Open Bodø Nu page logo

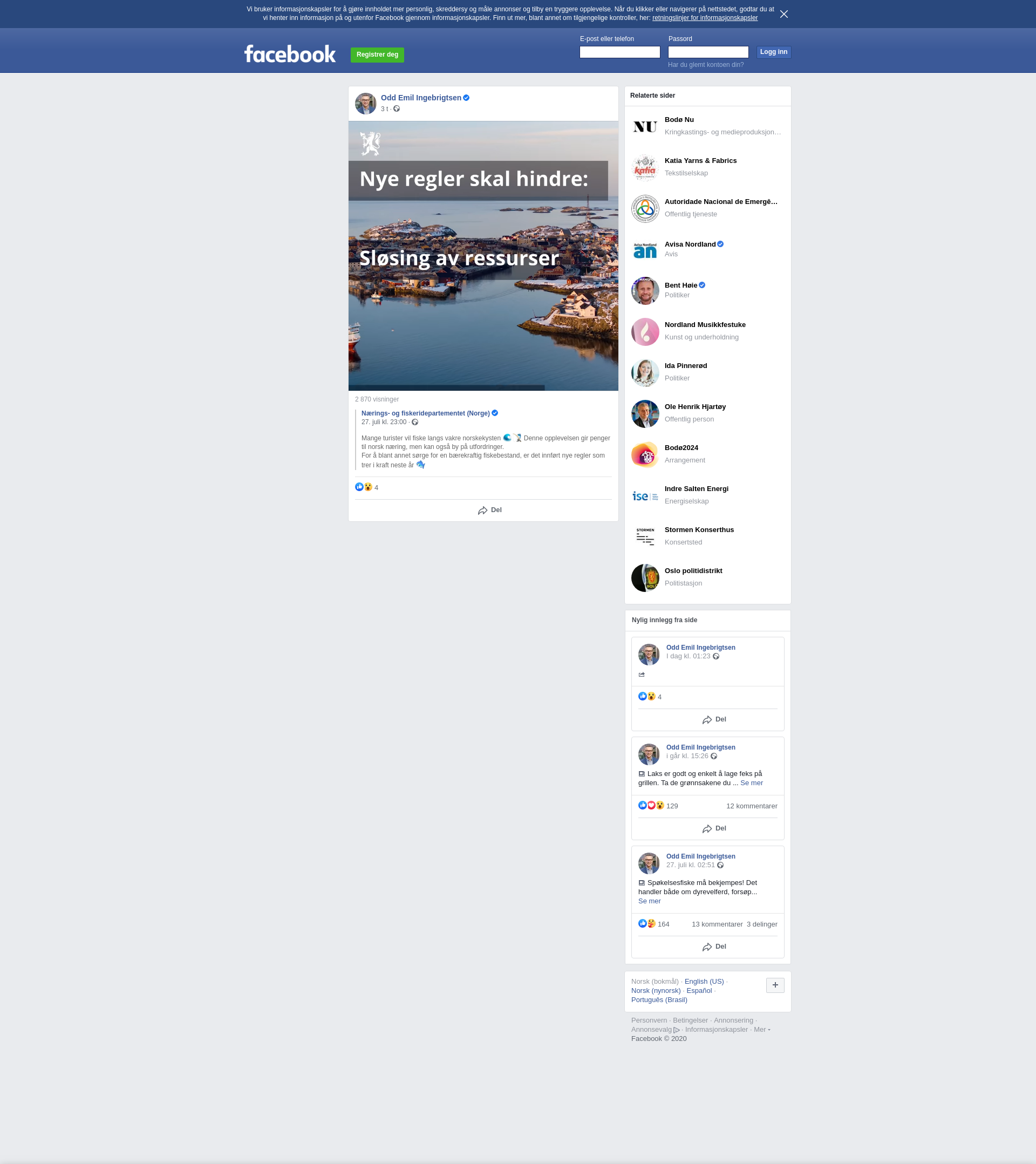tap(645, 126)
